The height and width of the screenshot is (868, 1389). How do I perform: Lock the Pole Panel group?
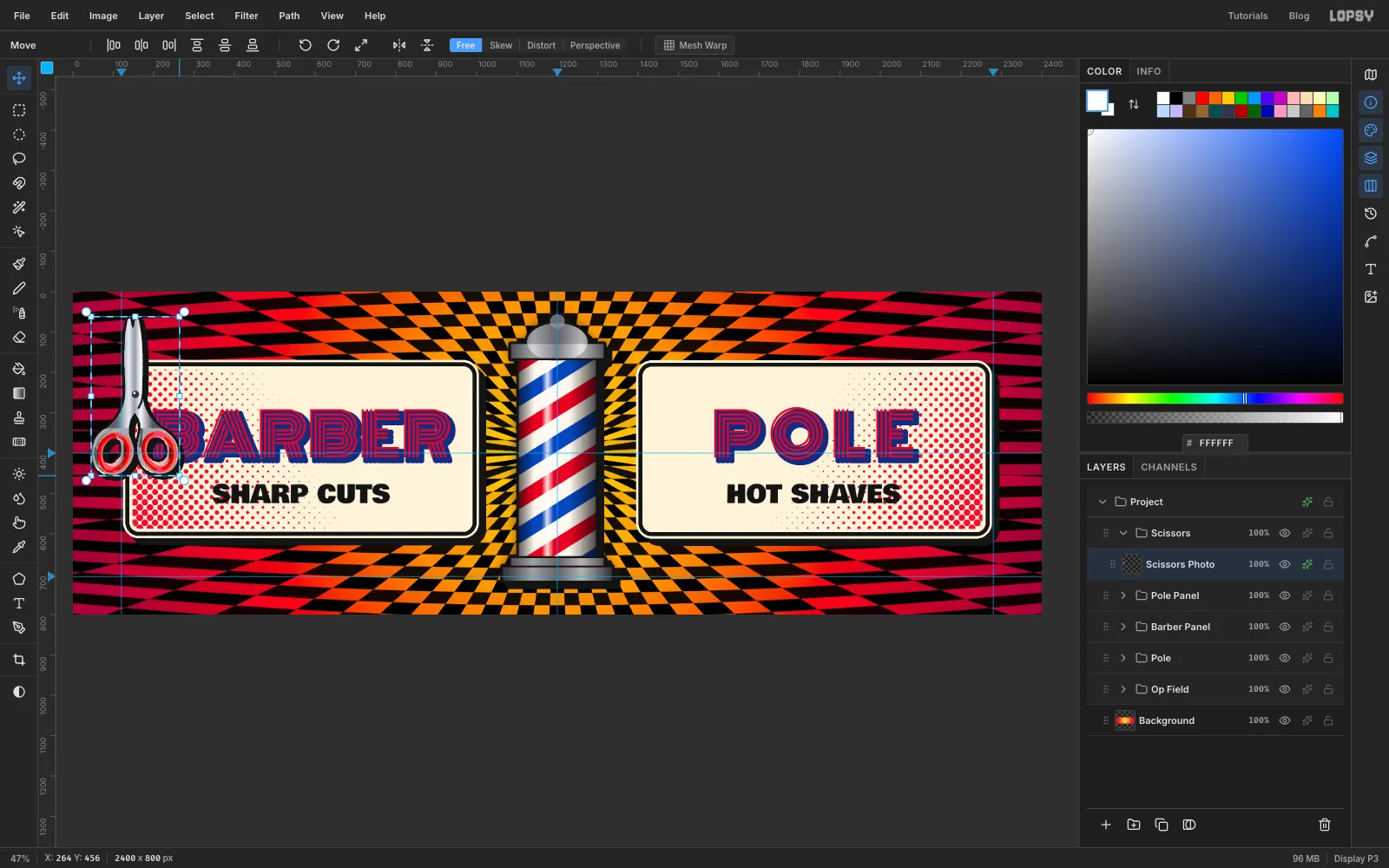click(x=1328, y=595)
